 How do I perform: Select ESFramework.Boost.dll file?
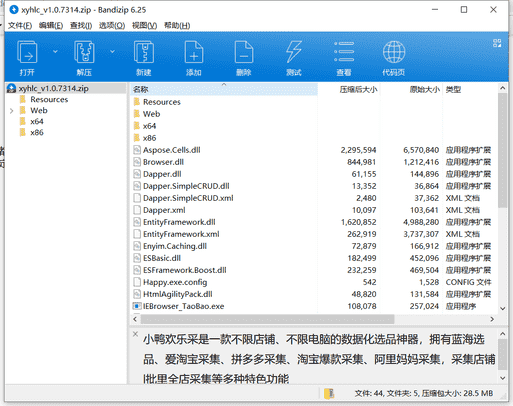[x=185, y=270]
